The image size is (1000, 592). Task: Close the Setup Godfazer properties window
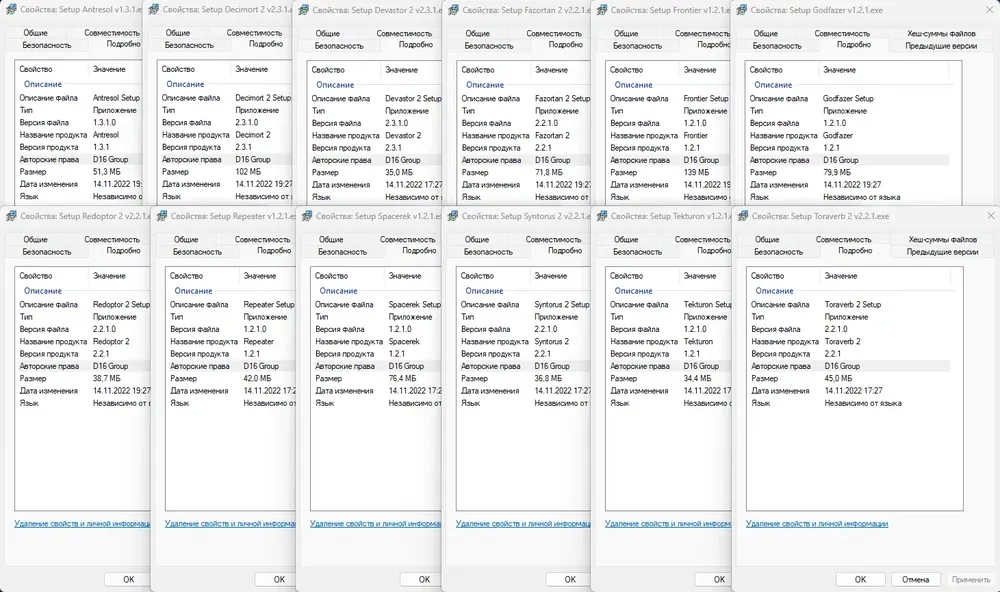(x=990, y=10)
